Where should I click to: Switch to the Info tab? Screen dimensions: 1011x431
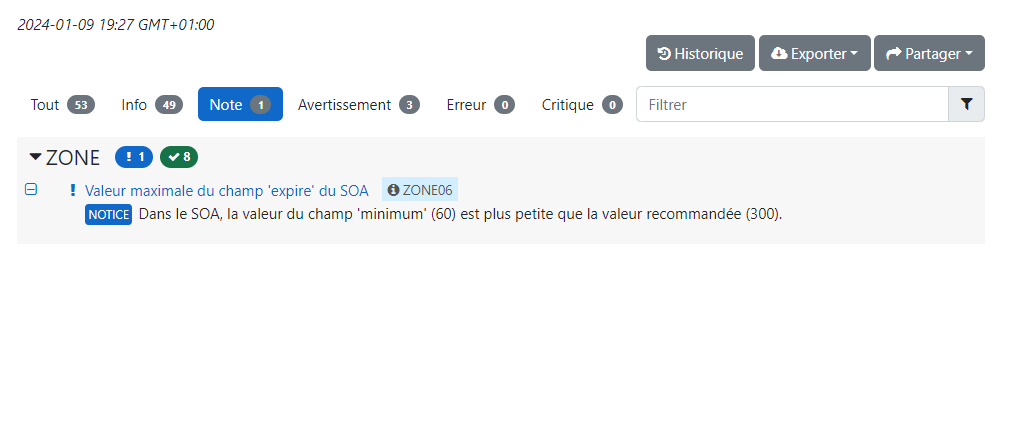[151, 104]
